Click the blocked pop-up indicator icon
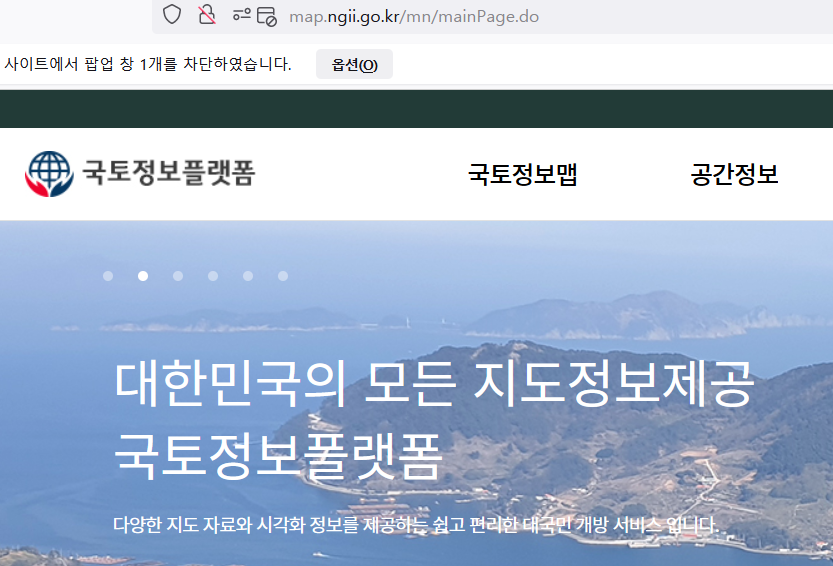 [267, 16]
